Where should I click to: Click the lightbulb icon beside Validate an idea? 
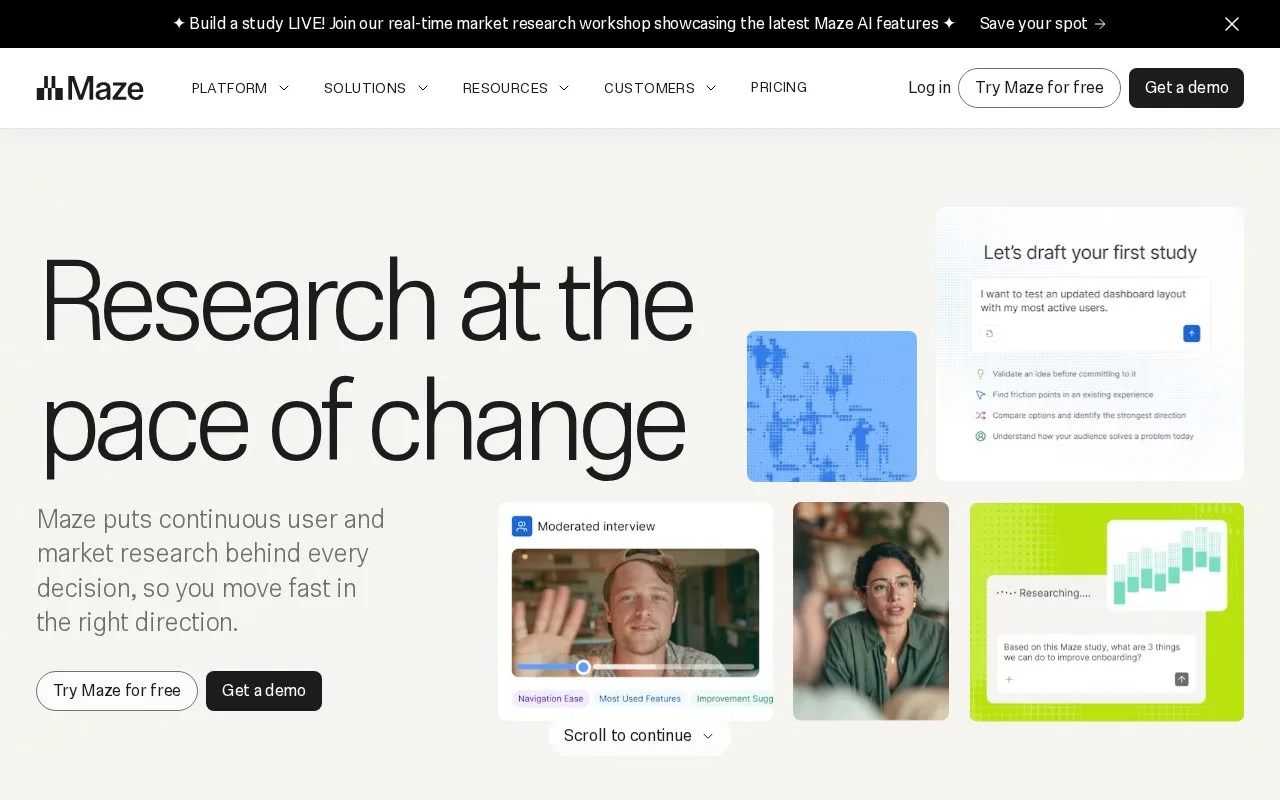click(981, 374)
